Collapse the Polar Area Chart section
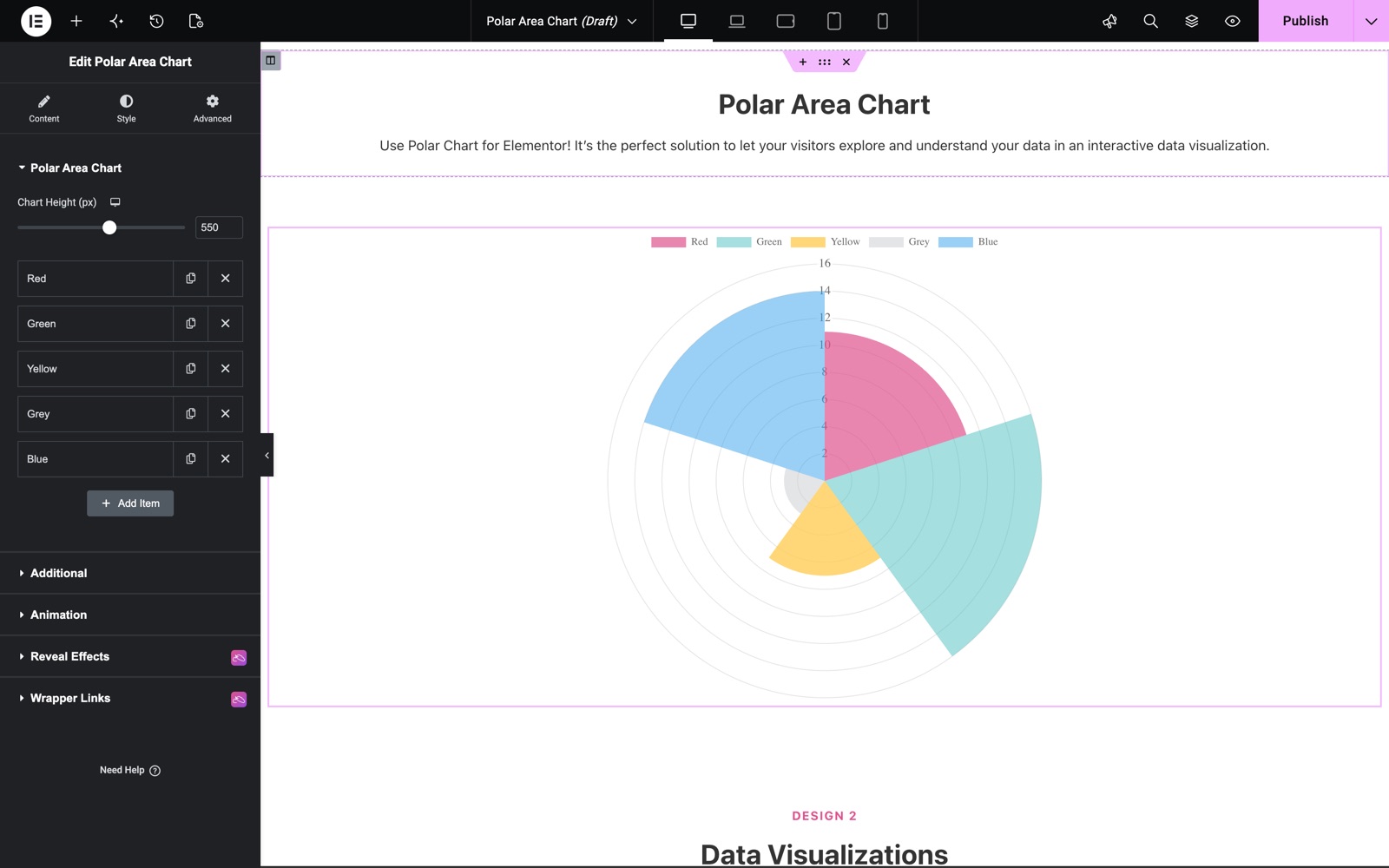Image resolution: width=1389 pixels, height=868 pixels. [69, 168]
